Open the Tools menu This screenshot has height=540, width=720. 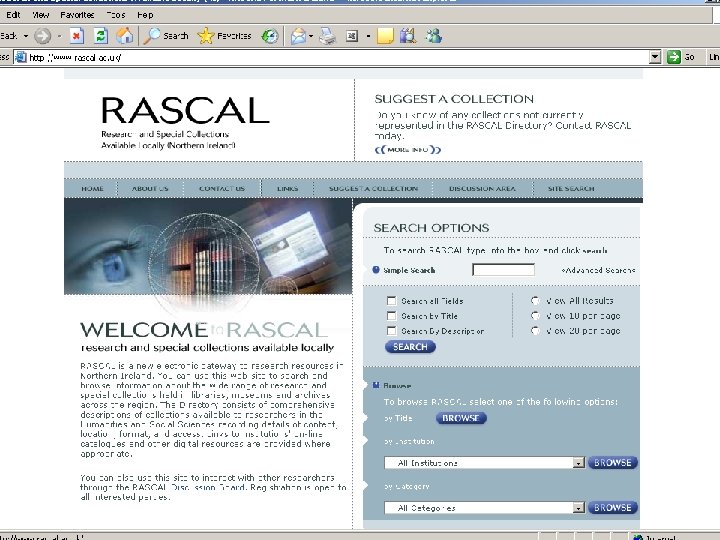[116, 15]
